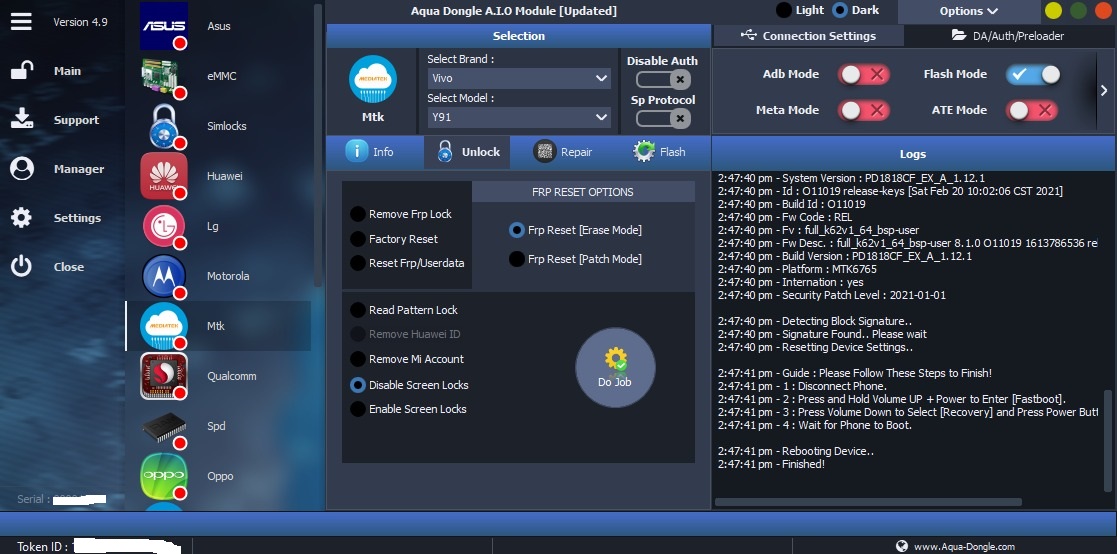Click the USB icon in Connection Settings

(749, 35)
